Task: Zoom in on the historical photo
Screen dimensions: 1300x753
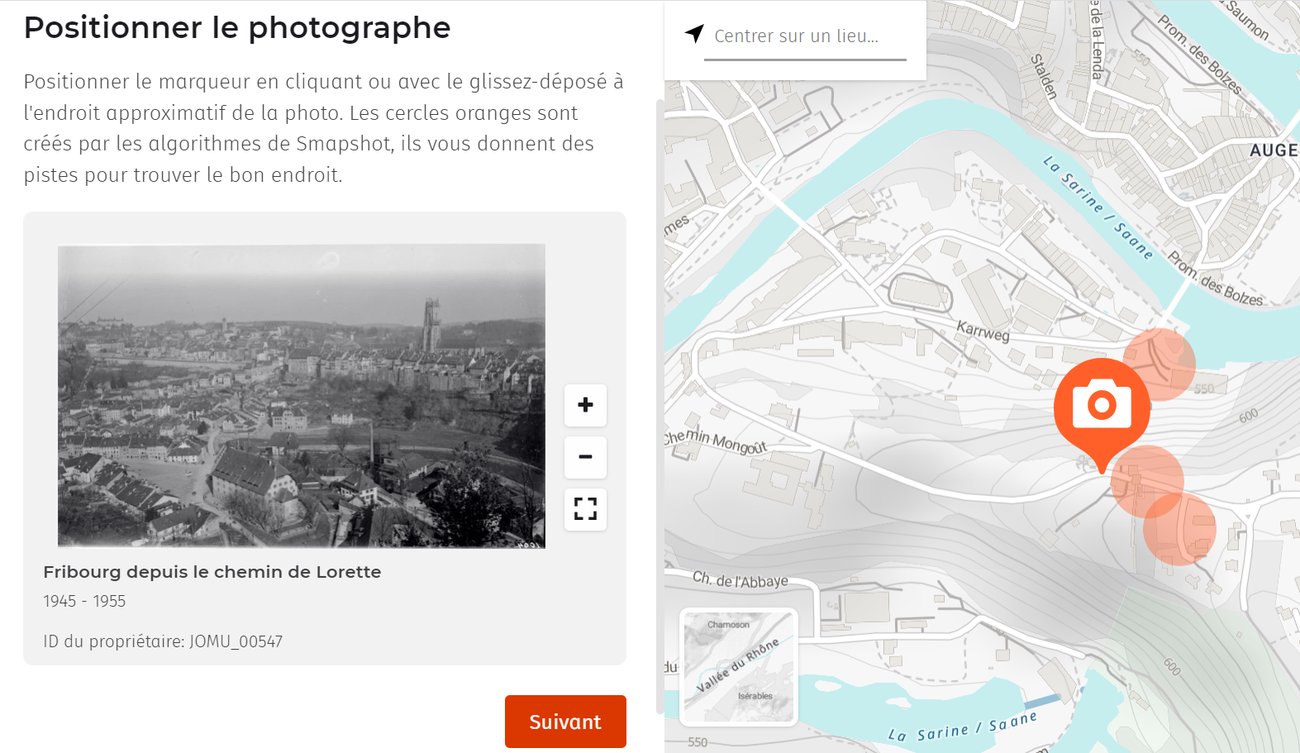Action: [x=585, y=405]
